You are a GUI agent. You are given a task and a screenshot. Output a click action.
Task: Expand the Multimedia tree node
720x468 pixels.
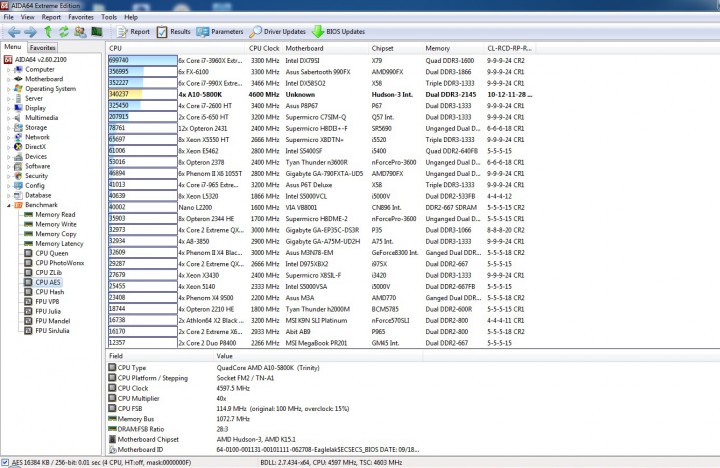[x=9, y=118]
